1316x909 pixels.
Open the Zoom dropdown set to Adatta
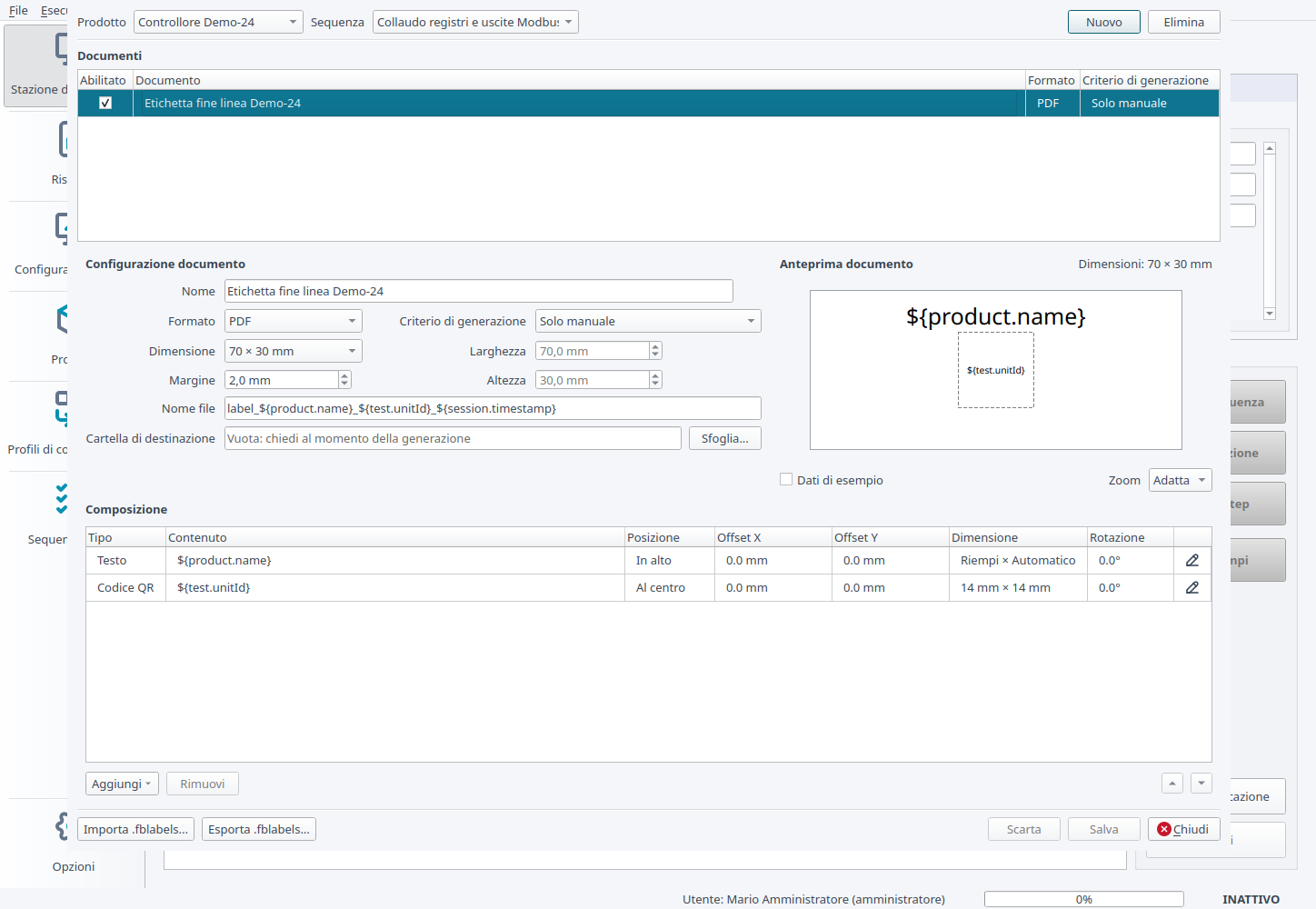[x=1180, y=480]
